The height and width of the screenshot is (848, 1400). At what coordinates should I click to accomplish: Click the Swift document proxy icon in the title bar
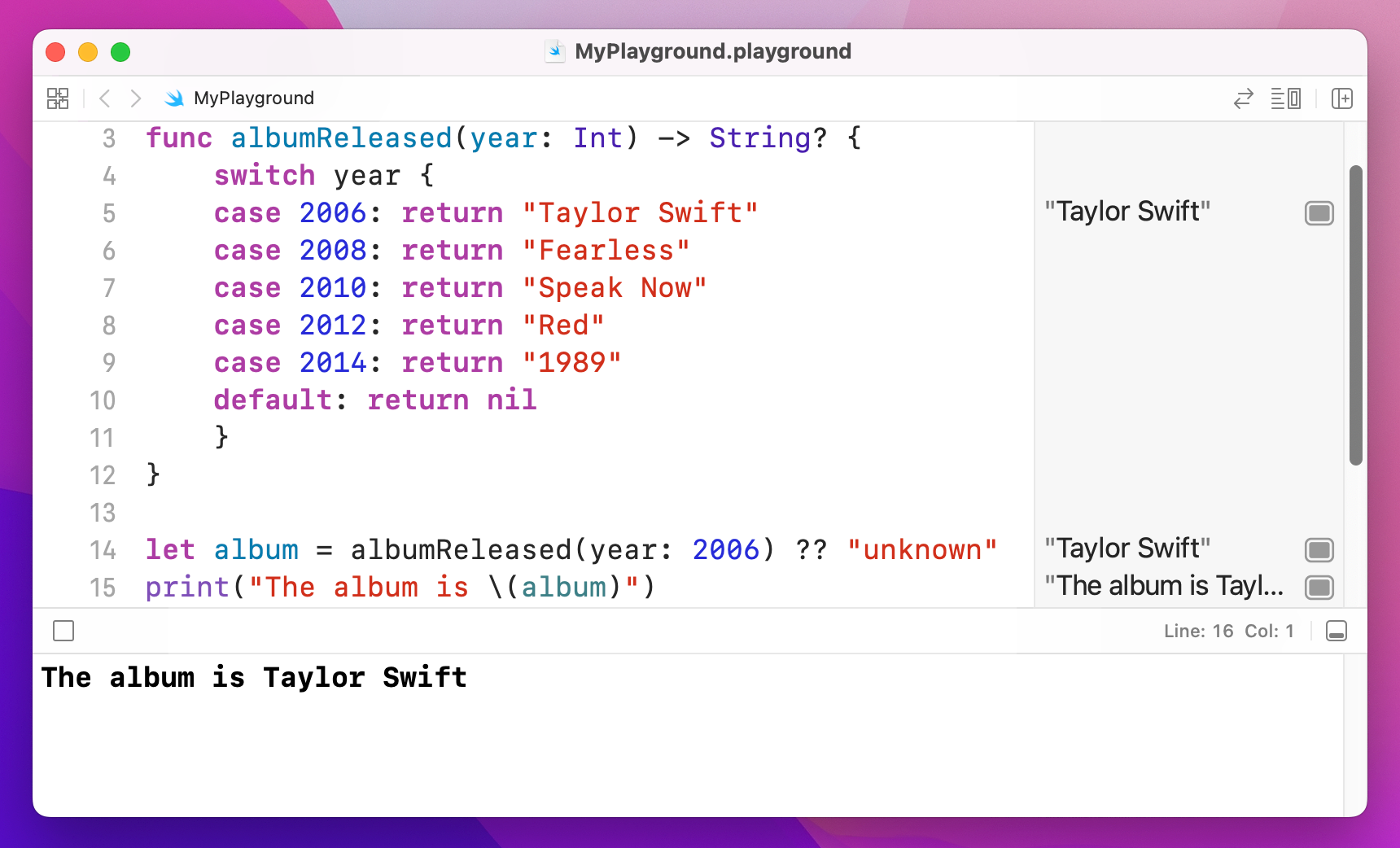point(554,51)
